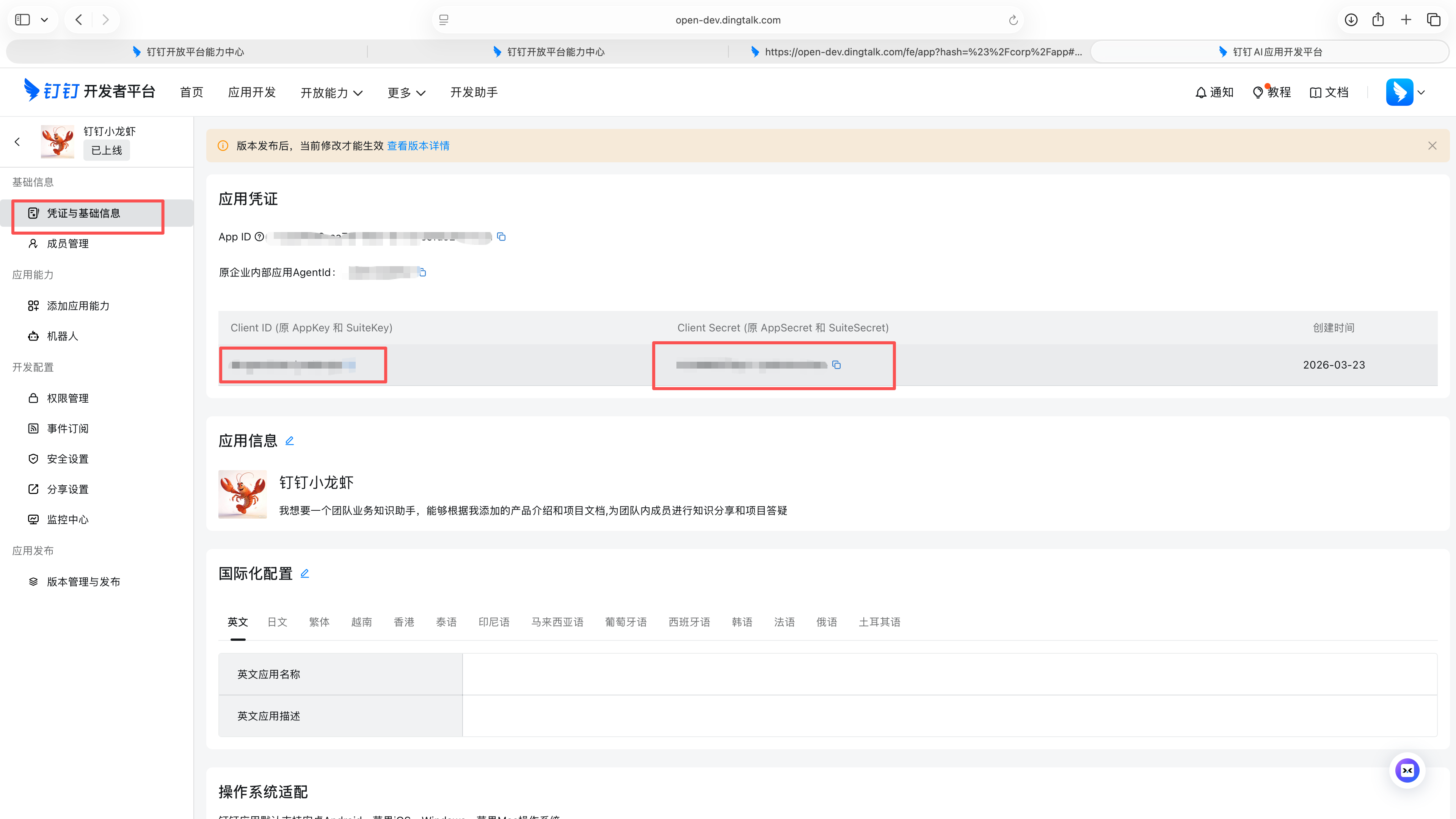This screenshot has width=1456, height=819.
Task: Edit 国际化配置 with the pencil icon
Action: 304,573
